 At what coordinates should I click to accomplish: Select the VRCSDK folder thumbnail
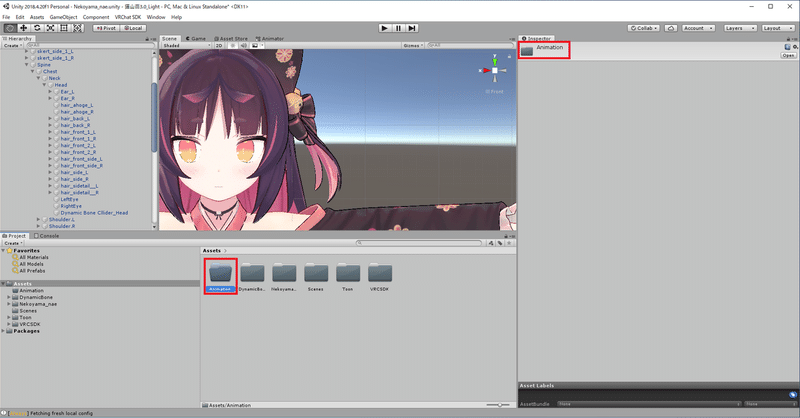380,276
